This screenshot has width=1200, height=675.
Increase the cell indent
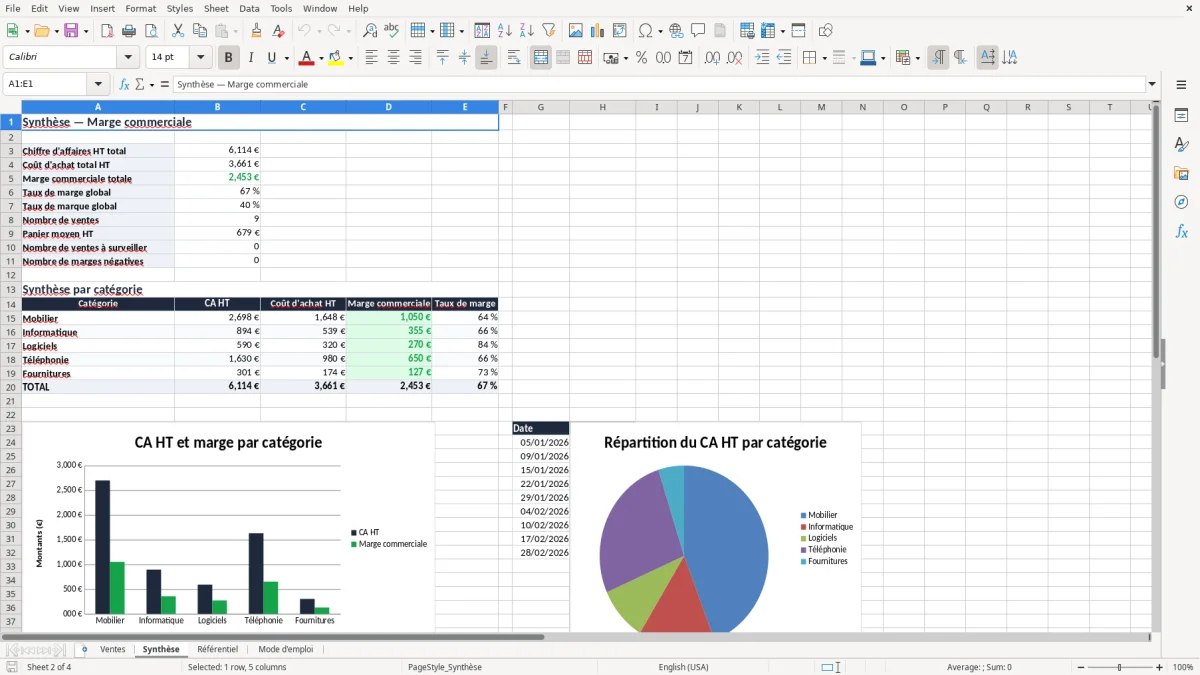762,58
